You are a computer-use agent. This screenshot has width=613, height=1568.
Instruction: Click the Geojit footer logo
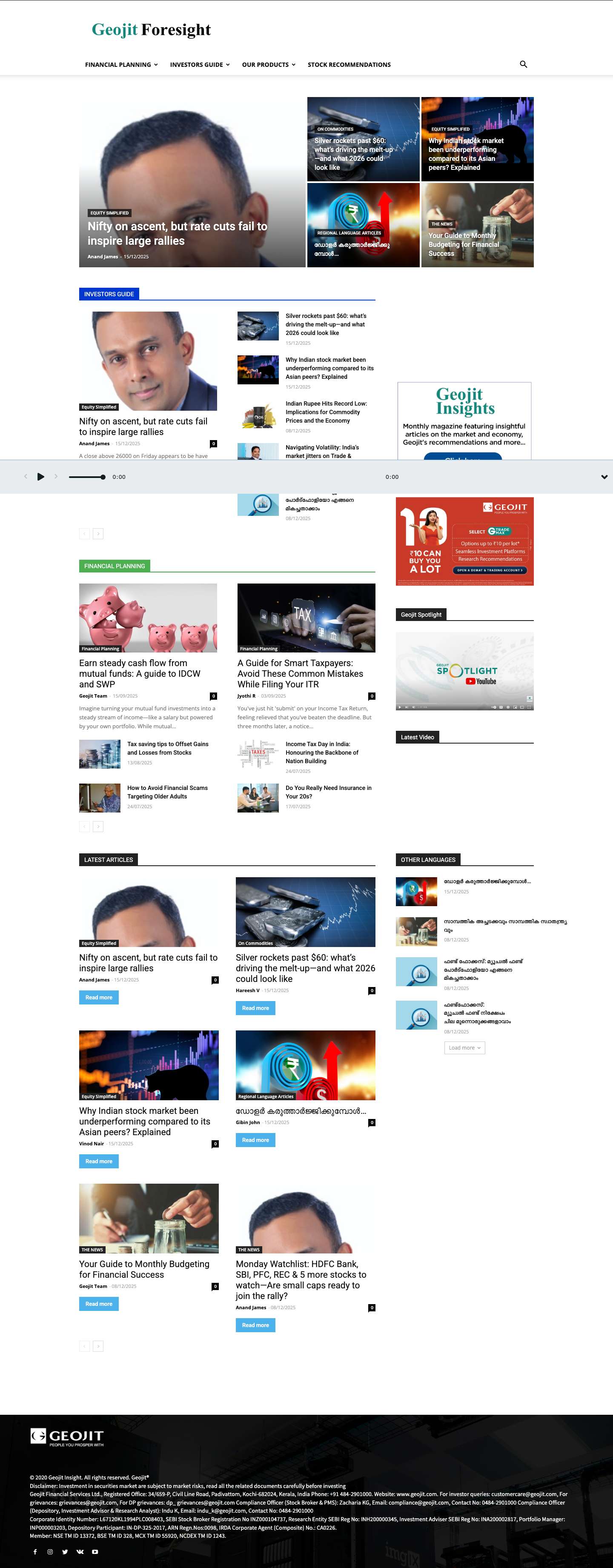click(67, 1437)
